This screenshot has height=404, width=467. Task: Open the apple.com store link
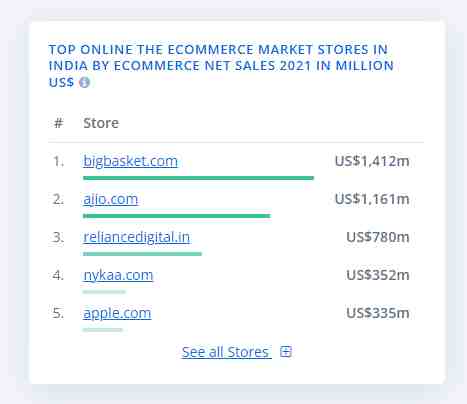(x=117, y=313)
